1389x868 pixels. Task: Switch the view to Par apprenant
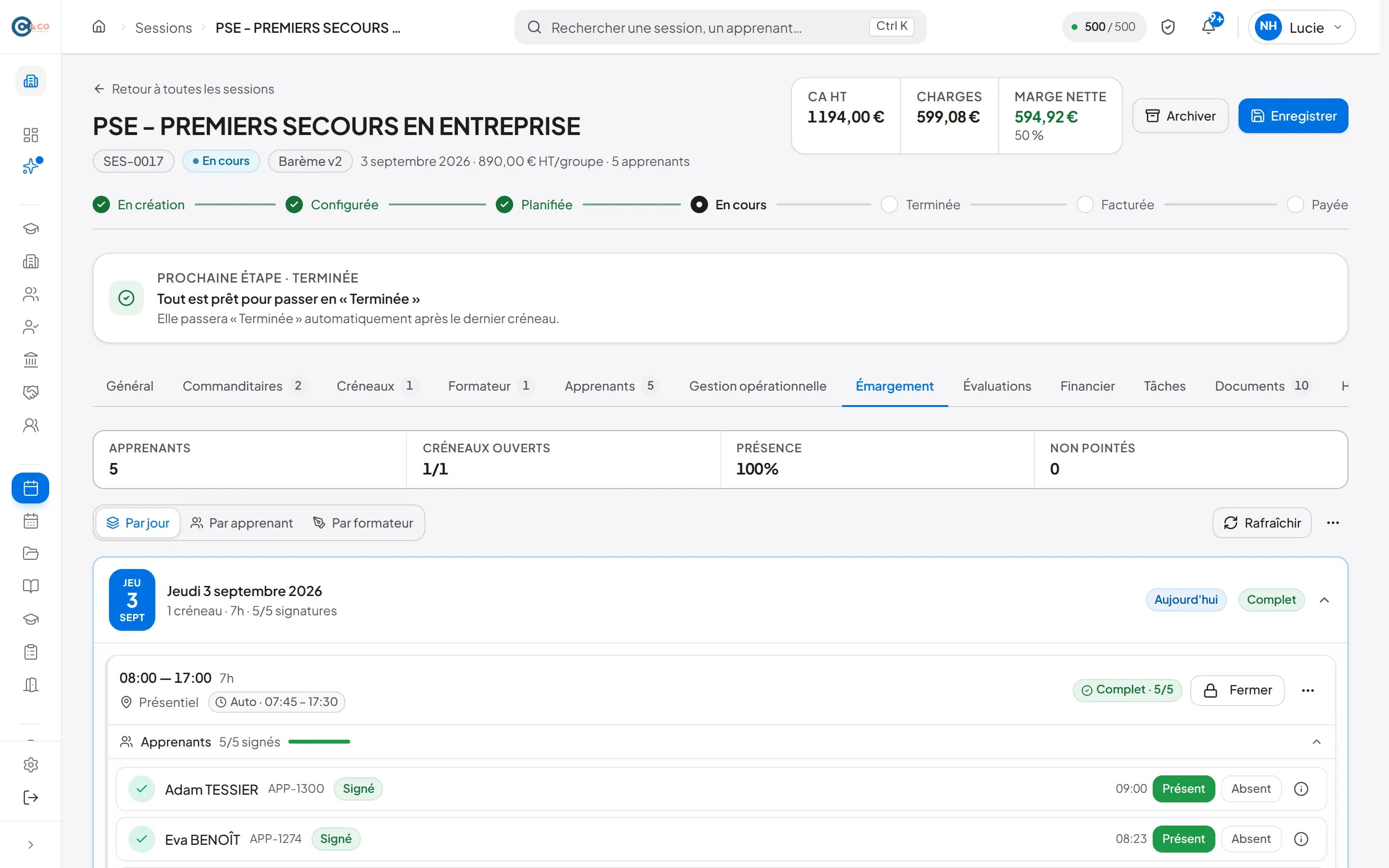point(242,523)
